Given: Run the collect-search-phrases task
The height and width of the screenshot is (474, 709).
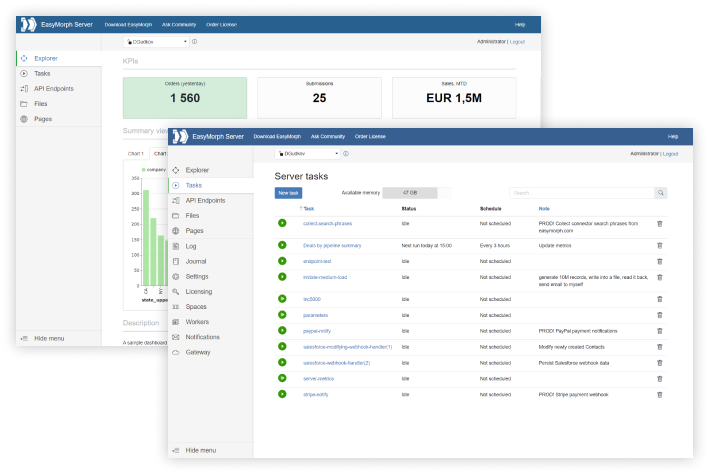Looking at the screenshot, I should point(282,223).
